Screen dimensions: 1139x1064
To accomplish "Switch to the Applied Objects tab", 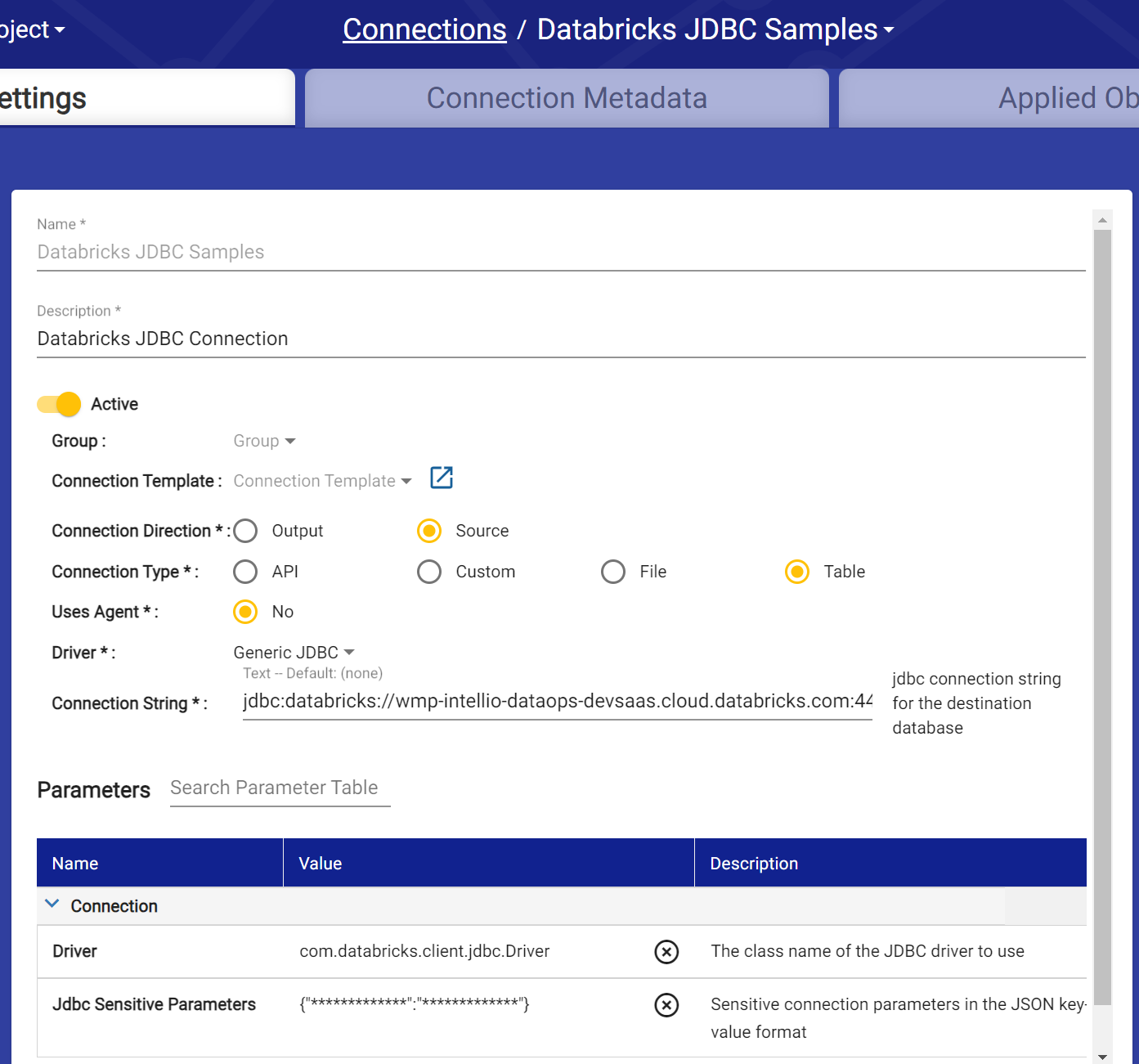I will 989,98.
